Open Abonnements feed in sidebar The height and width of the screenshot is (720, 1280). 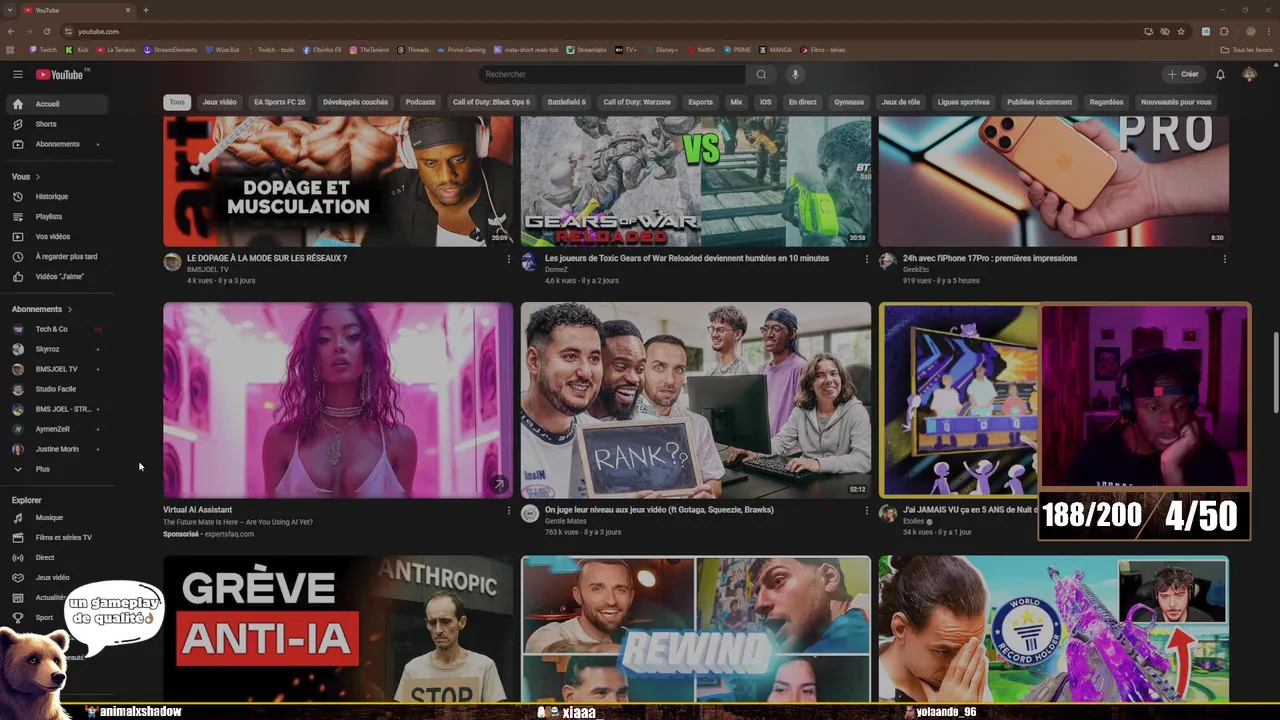tap(56, 144)
